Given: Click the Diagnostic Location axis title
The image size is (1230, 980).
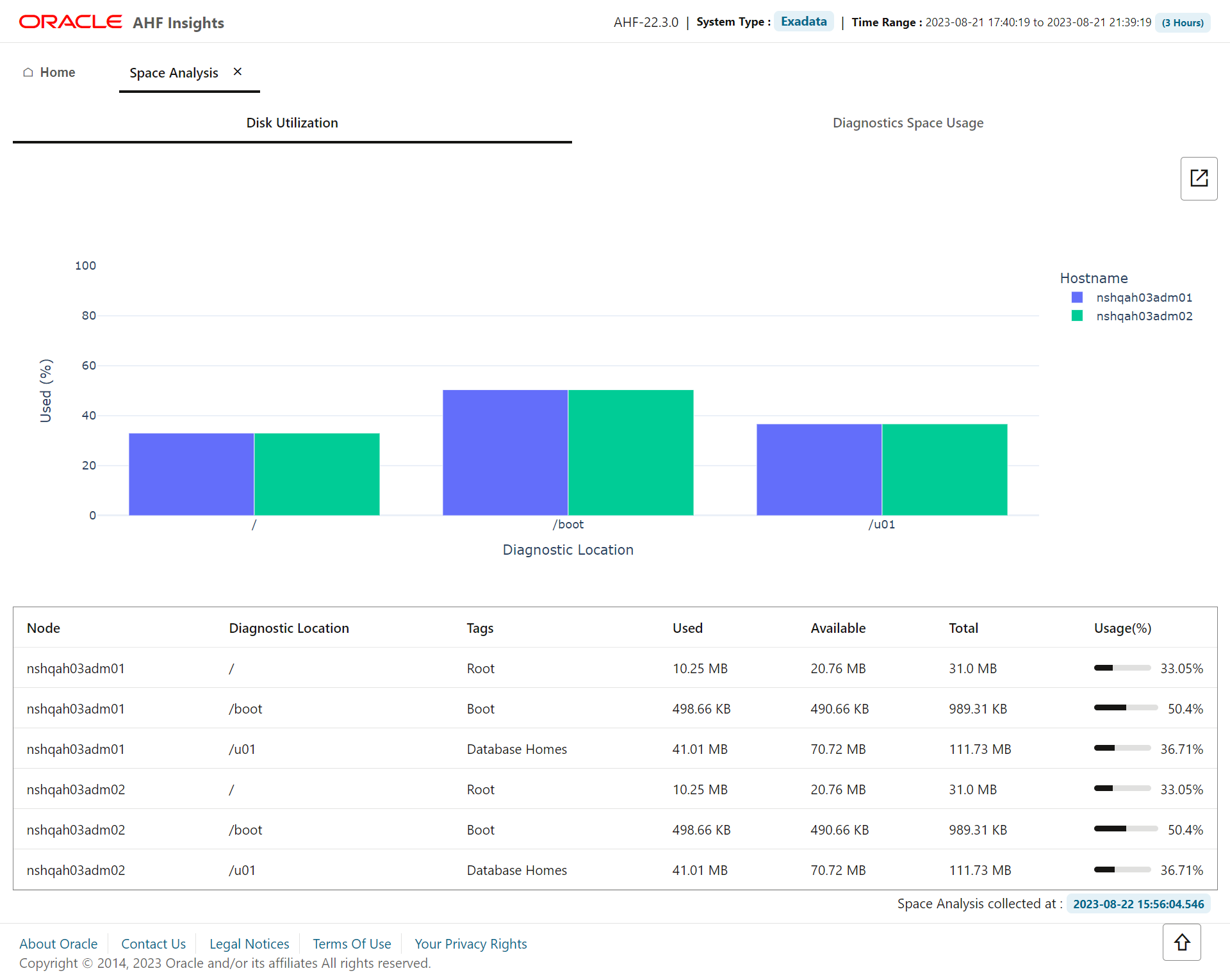Looking at the screenshot, I should 568,550.
